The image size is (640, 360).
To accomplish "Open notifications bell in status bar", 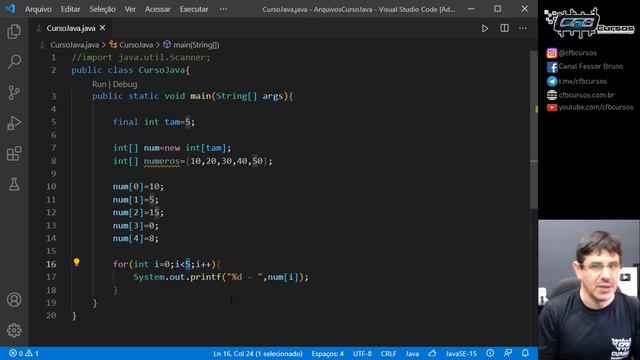I will pos(525,353).
